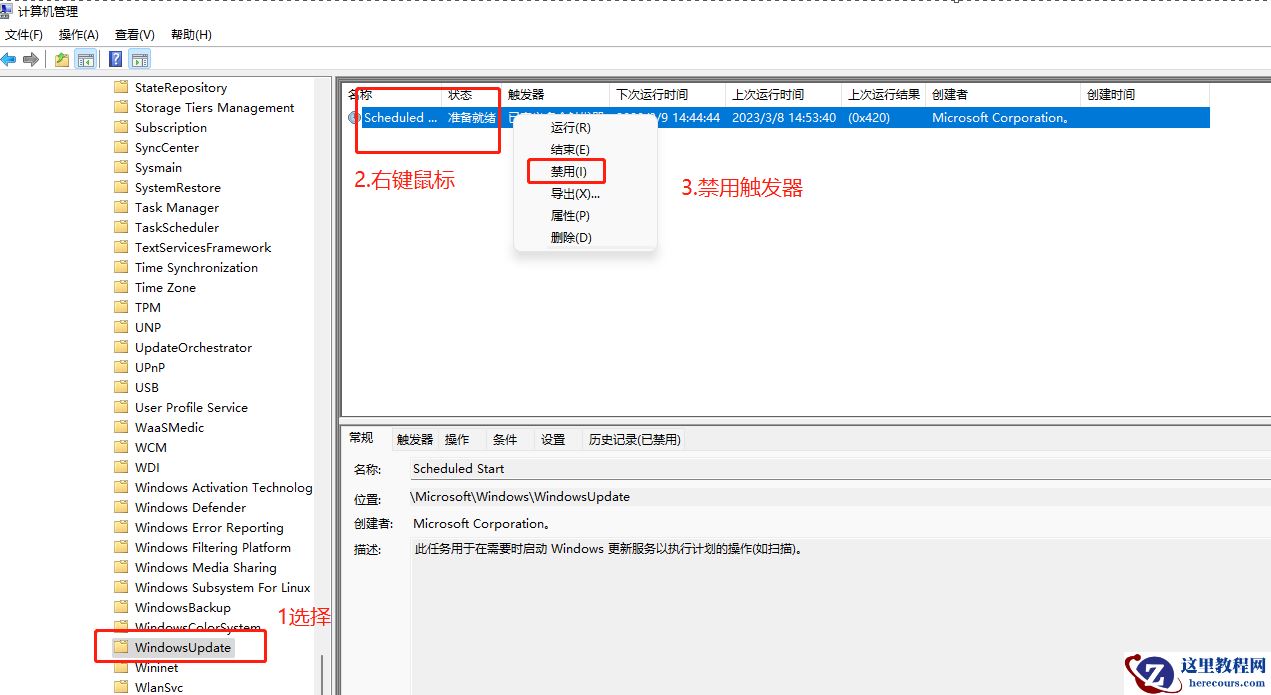The height and width of the screenshot is (695, 1271).
Task: Click the 计算机管理 title bar icon
Action: (7, 10)
